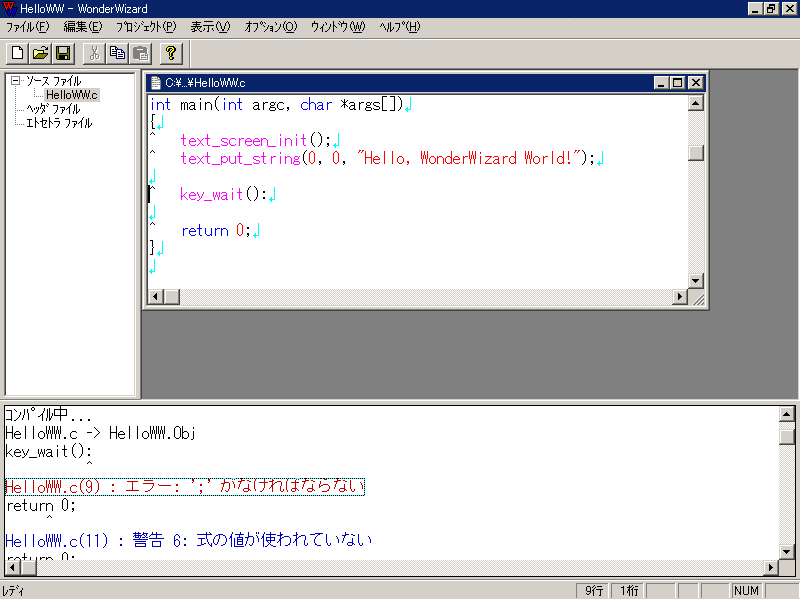Click the output pane's scroll down arrow
This screenshot has width=800, height=600.
(x=787, y=552)
